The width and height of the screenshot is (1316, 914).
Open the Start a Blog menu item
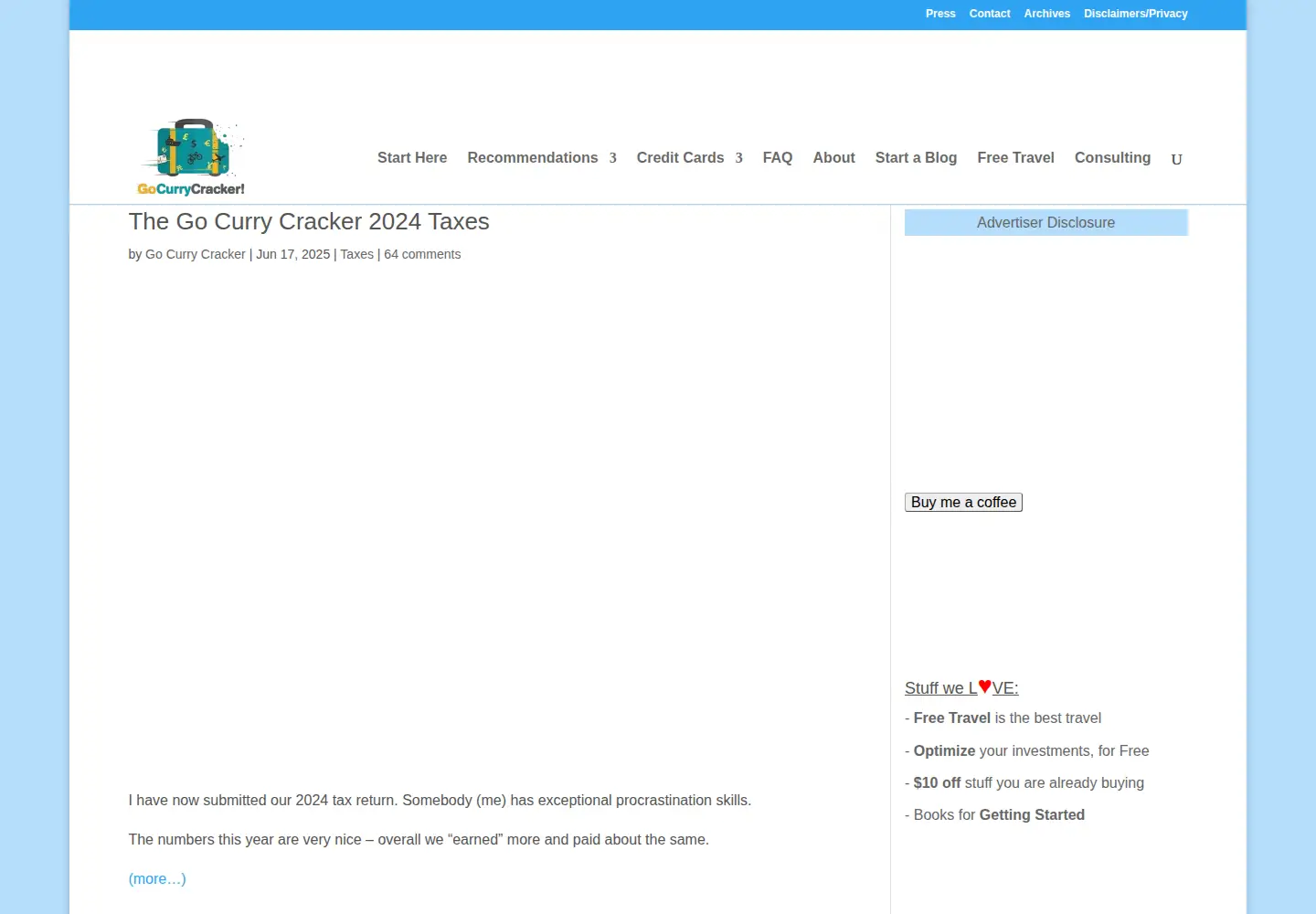coord(916,157)
